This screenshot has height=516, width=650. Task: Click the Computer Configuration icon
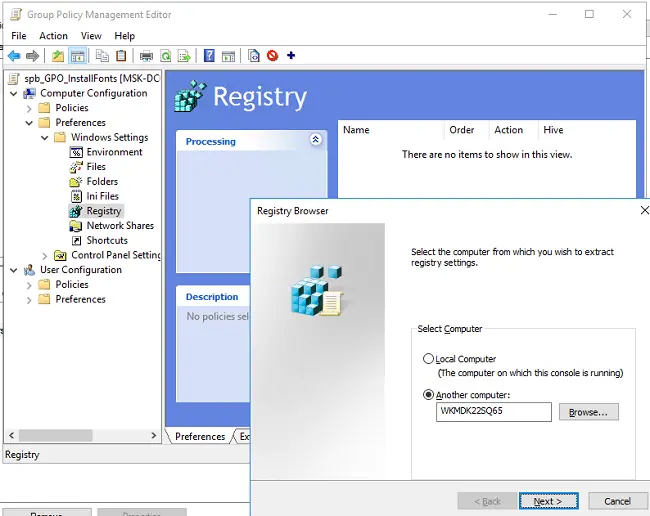click(x=29, y=93)
